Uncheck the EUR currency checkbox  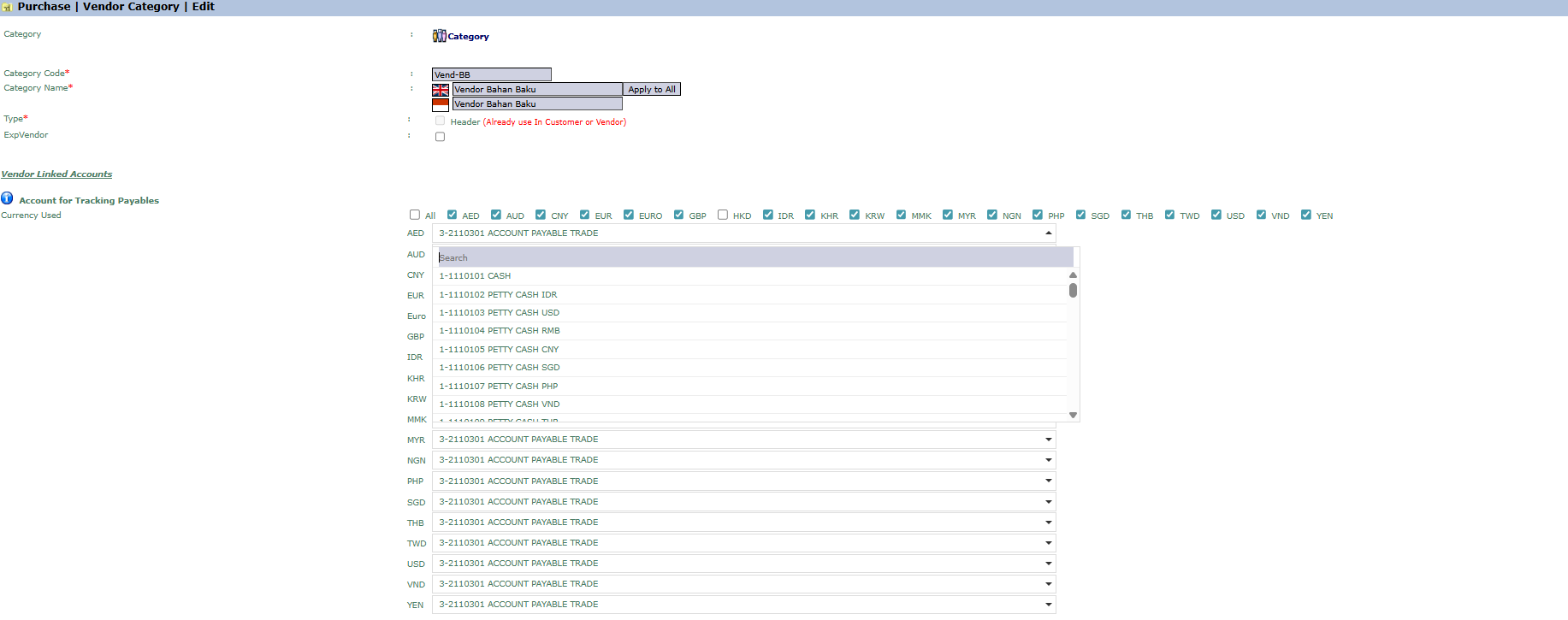coord(584,215)
